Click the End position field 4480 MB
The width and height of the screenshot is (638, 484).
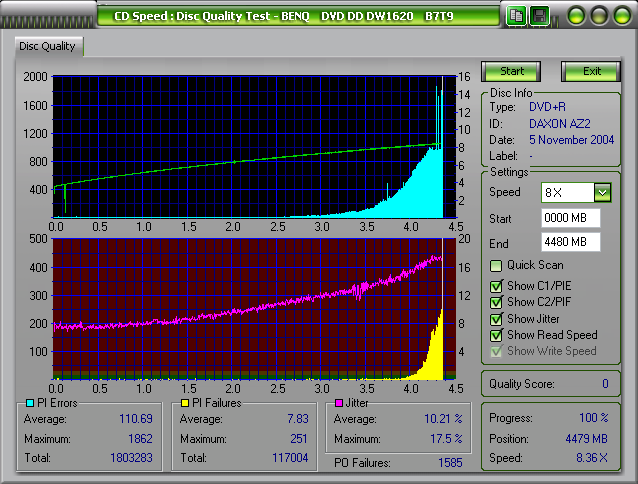click(571, 242)
